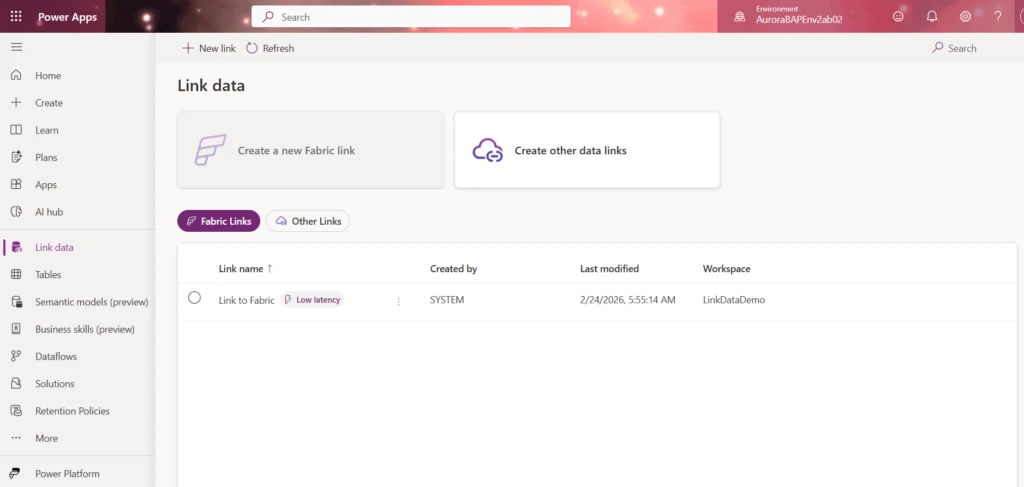1024x487 pixels.
Task: Click the Plans icon in sidebar
Action: pyautogui.click(x=16, y=157)
